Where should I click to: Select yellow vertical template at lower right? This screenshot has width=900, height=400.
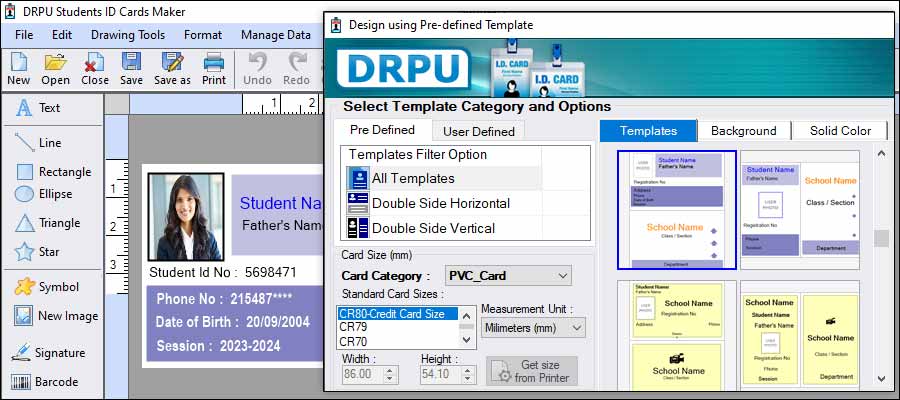point(800,334)
